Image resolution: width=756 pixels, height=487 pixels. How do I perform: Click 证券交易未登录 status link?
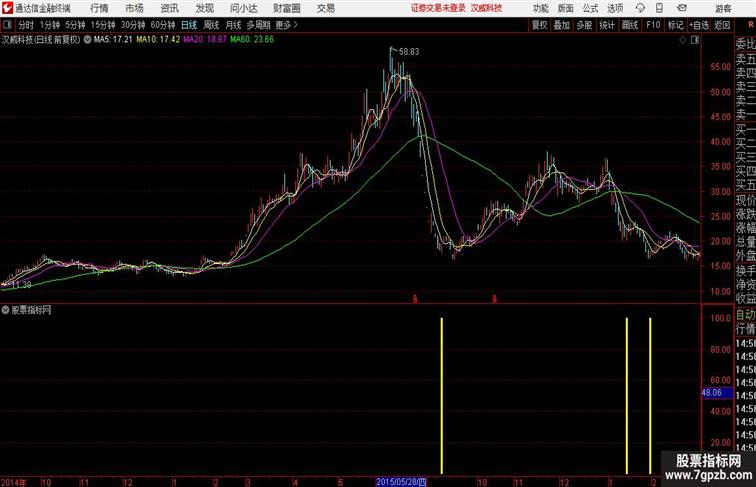[x=438, y=8]
